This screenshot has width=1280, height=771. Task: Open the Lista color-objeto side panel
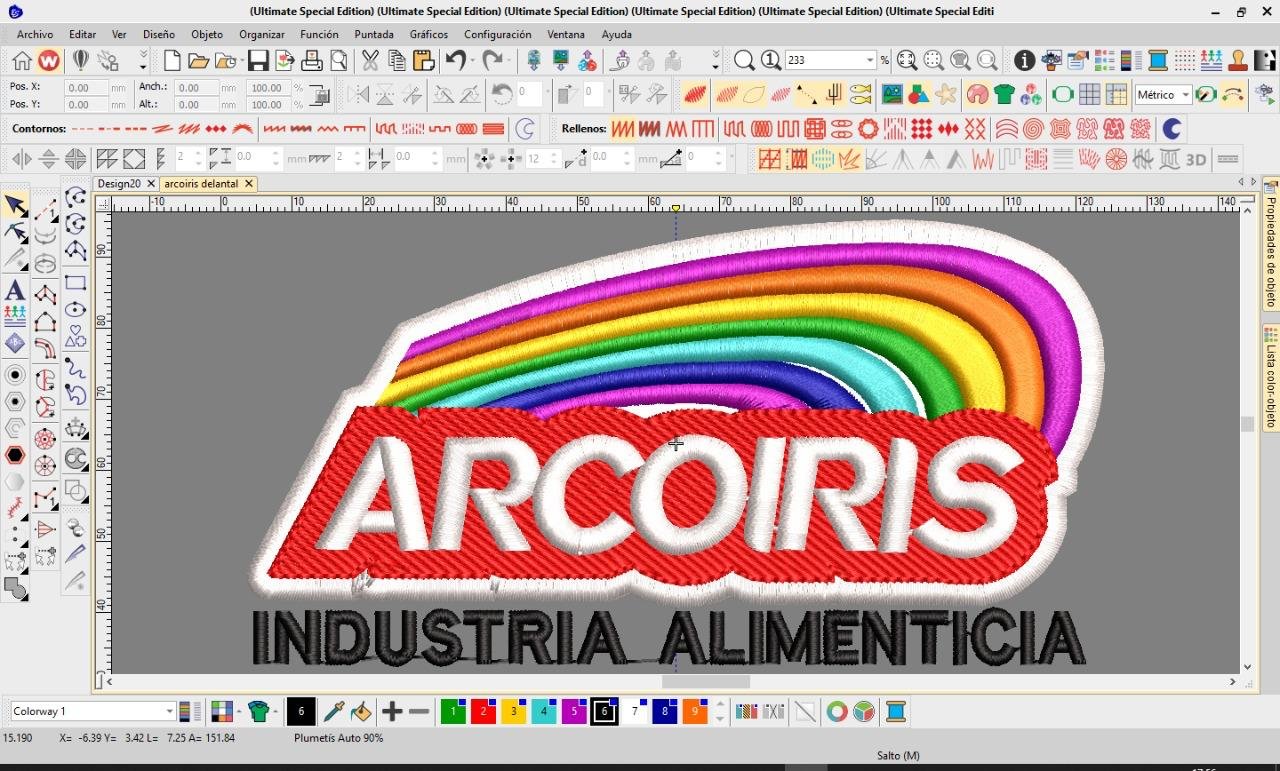(x=1271, y=377)
